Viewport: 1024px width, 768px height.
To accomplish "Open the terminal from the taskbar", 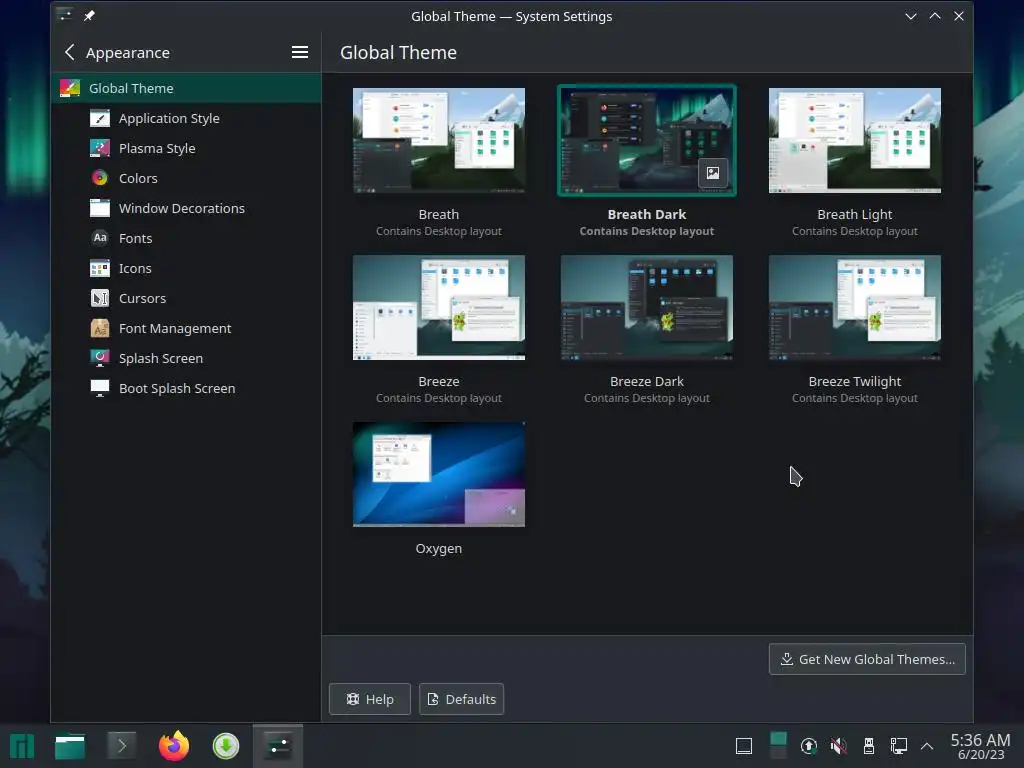I will [x=121, y=746].
